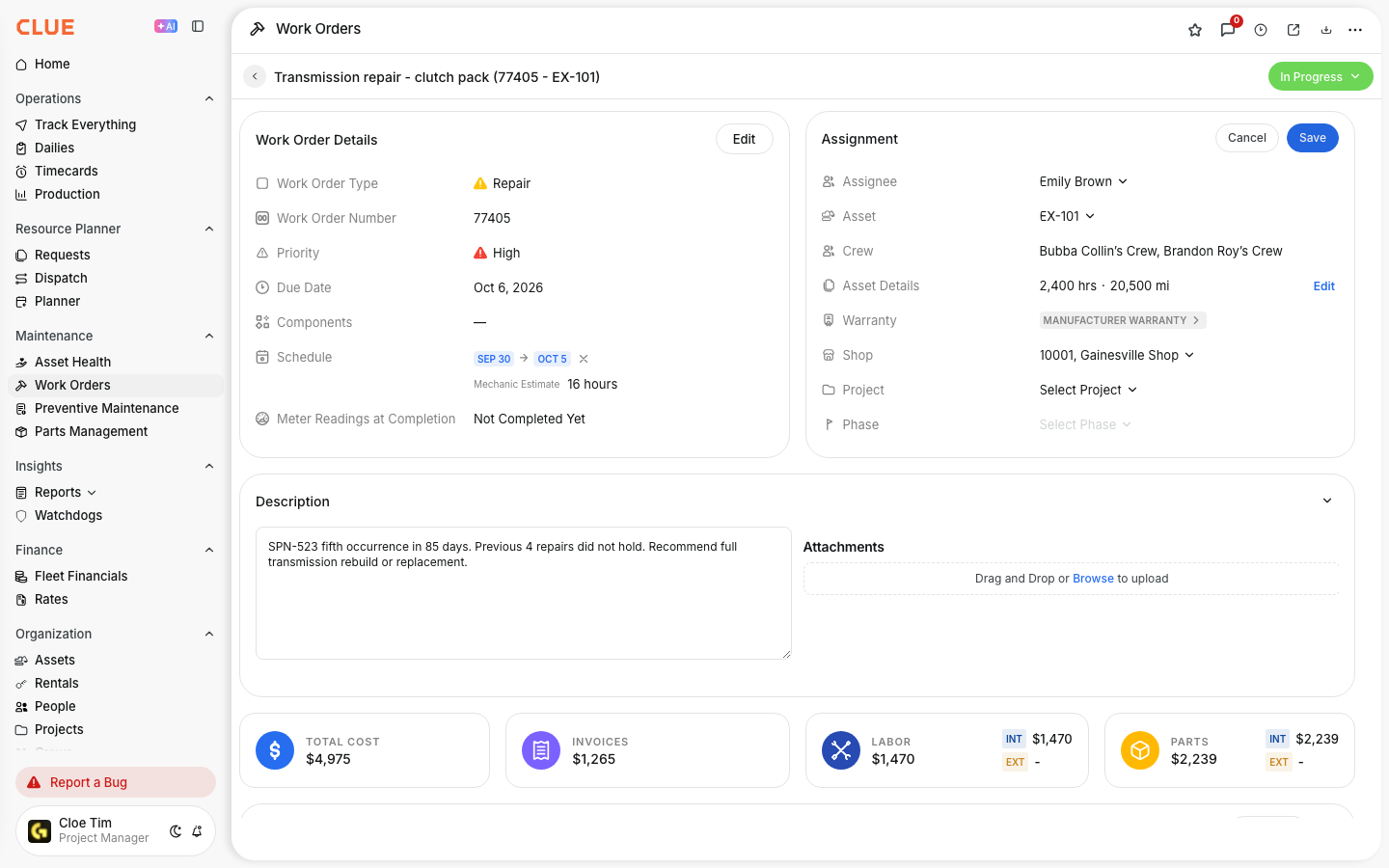Click the Labor INT badge
The height and width of the screenshot is (868, 1389).
point(1014,739)
